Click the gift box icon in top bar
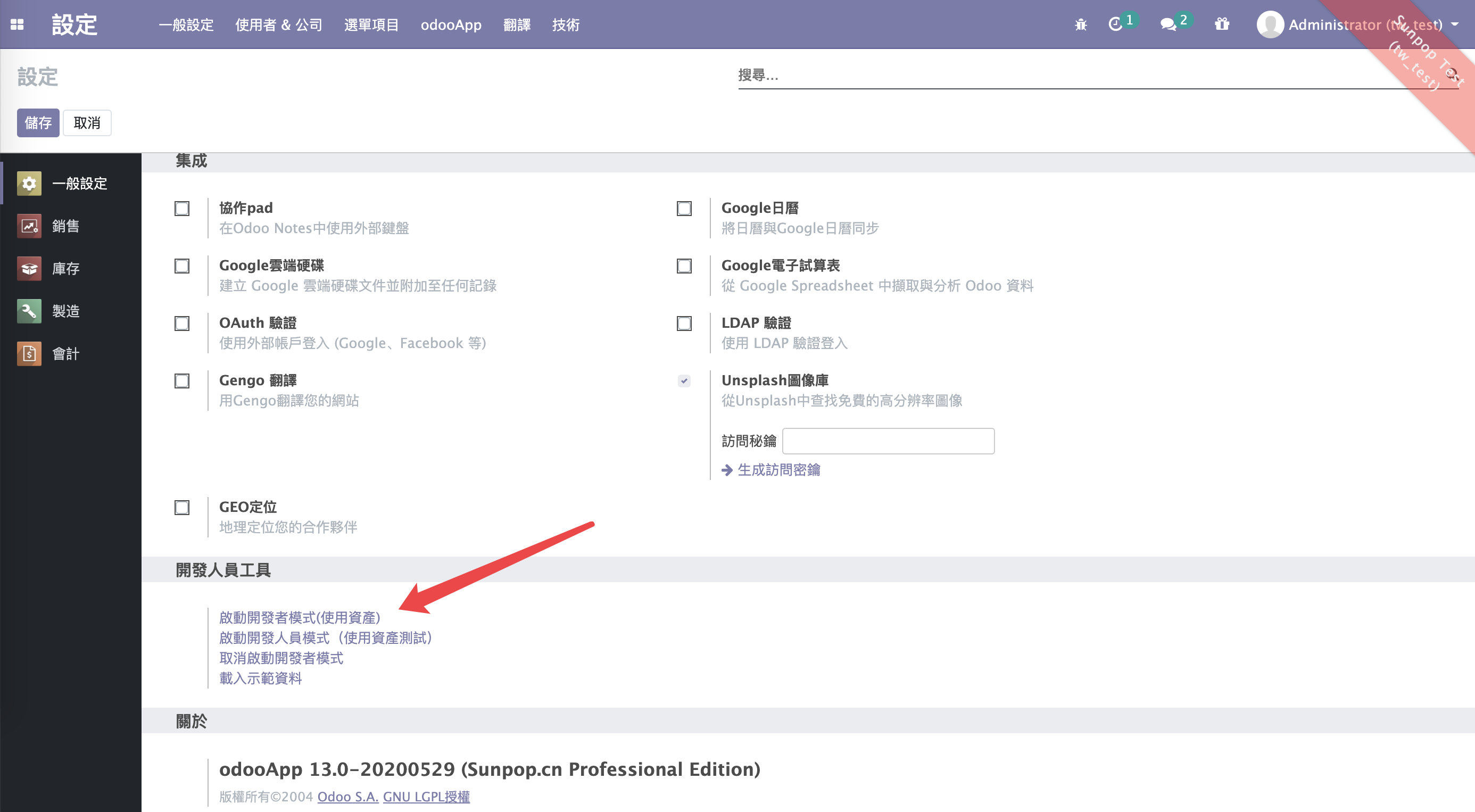 pyautogui.click(x=1221, y=24)
